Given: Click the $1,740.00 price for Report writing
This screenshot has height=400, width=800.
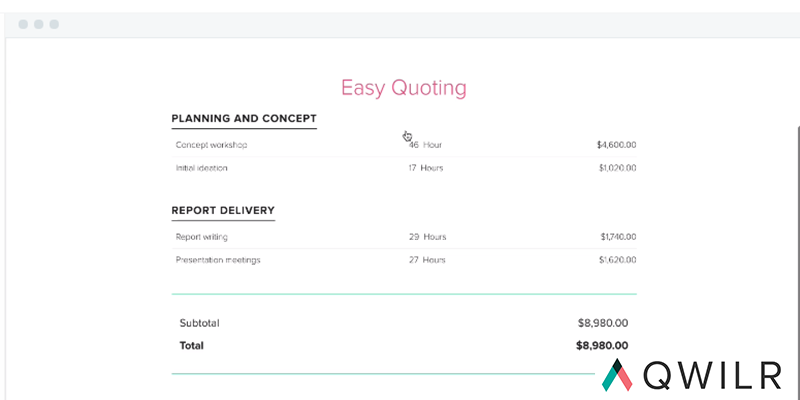Looking at the screenshot, I should (618, 237).
